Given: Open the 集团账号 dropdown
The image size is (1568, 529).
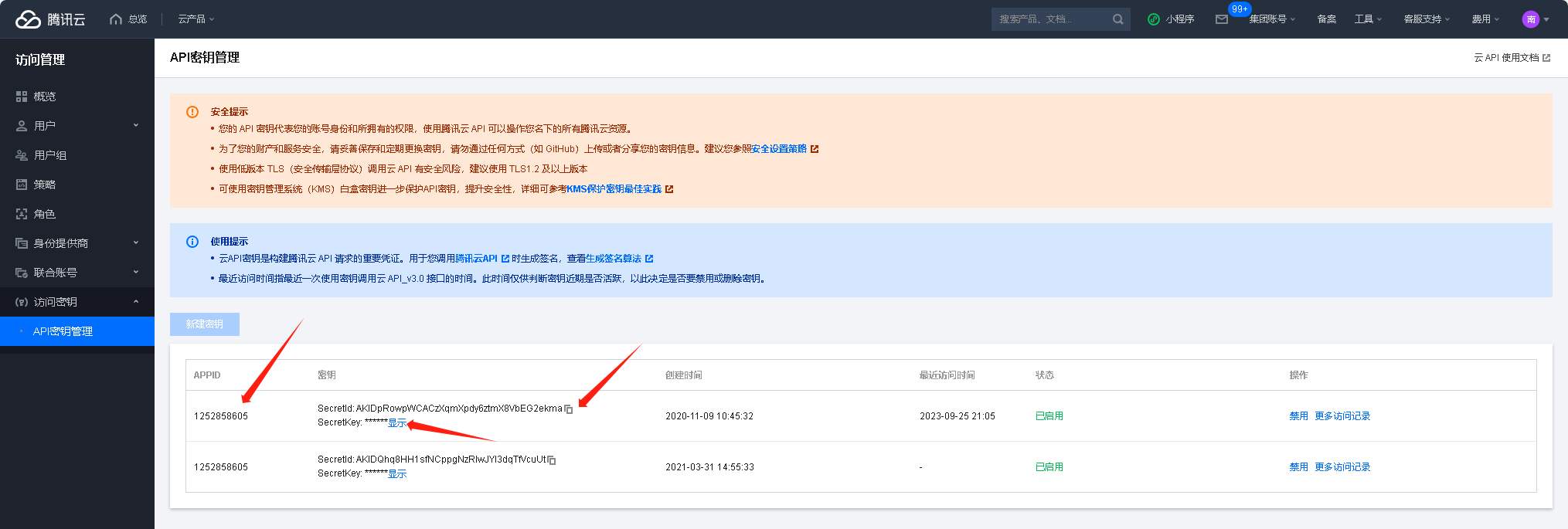Looking at the screenshot, I should coord(1272,19).
